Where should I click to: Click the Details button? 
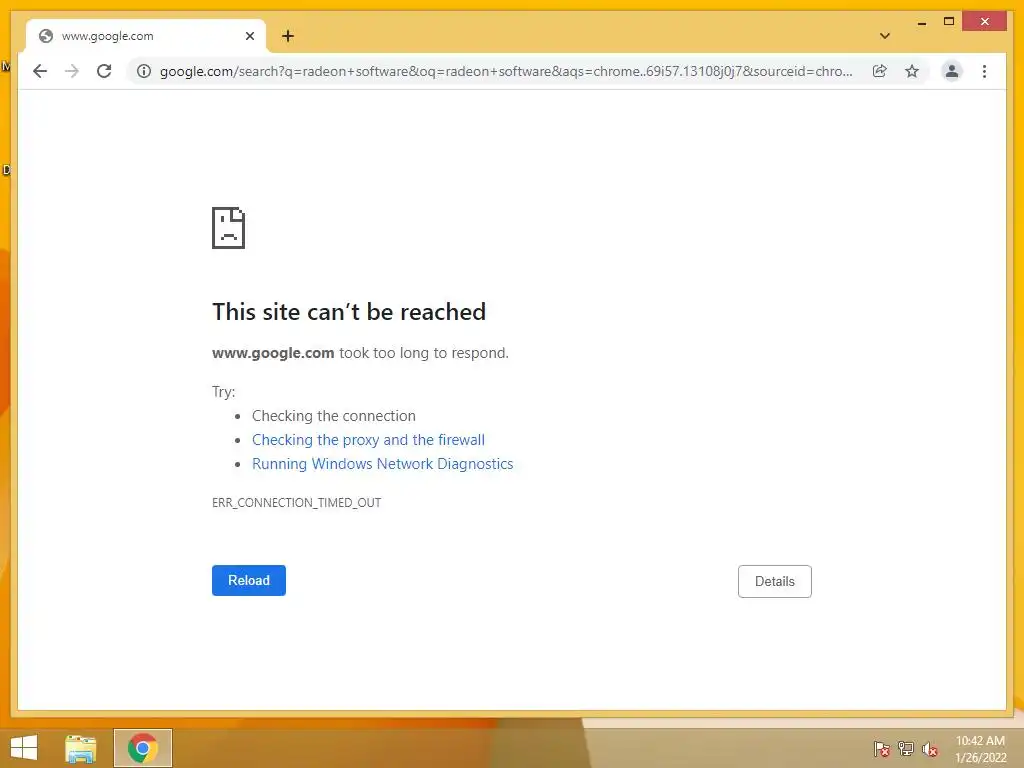coord(775,581)
